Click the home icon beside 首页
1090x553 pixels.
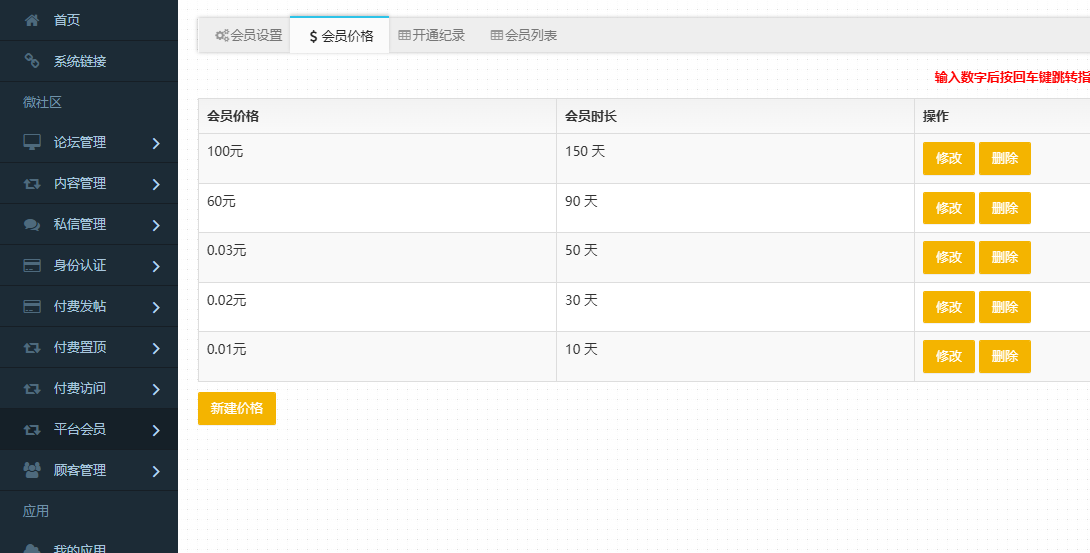tap(32, 20)
